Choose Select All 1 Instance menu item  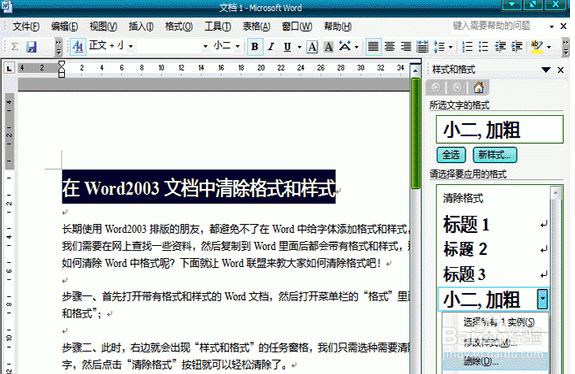coord(499,322)
